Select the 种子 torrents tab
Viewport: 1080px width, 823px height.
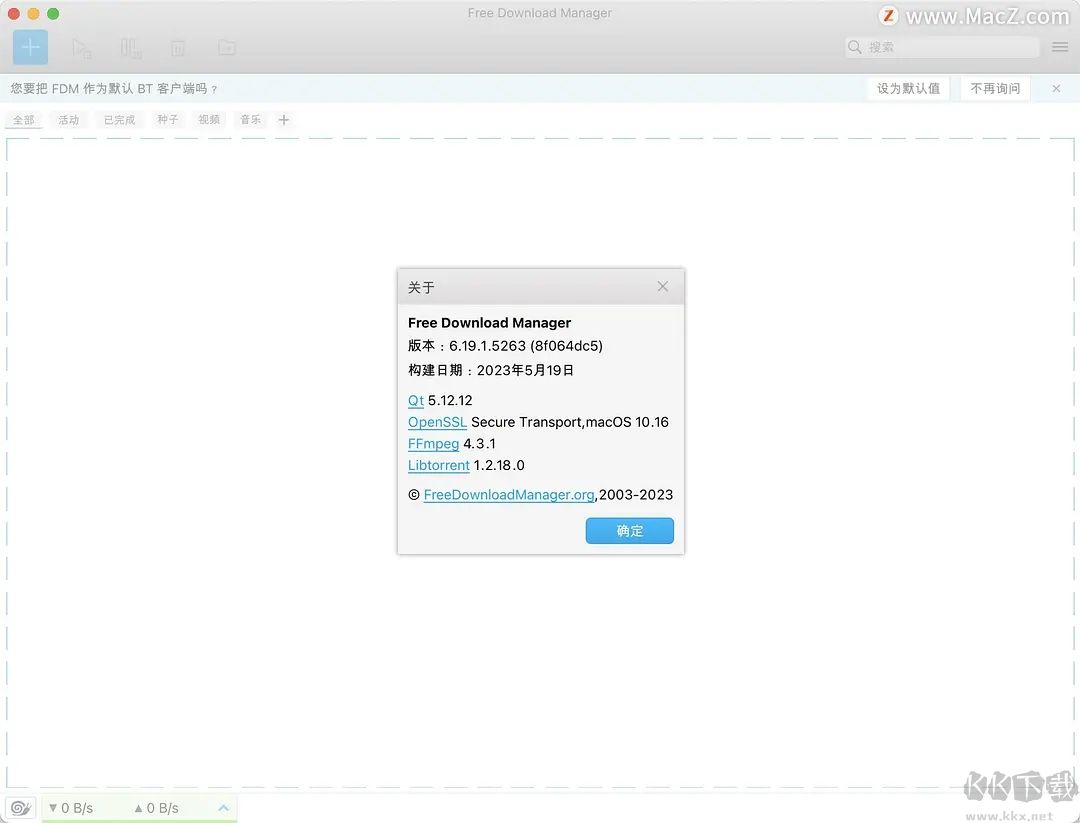(x=166, y=119)
